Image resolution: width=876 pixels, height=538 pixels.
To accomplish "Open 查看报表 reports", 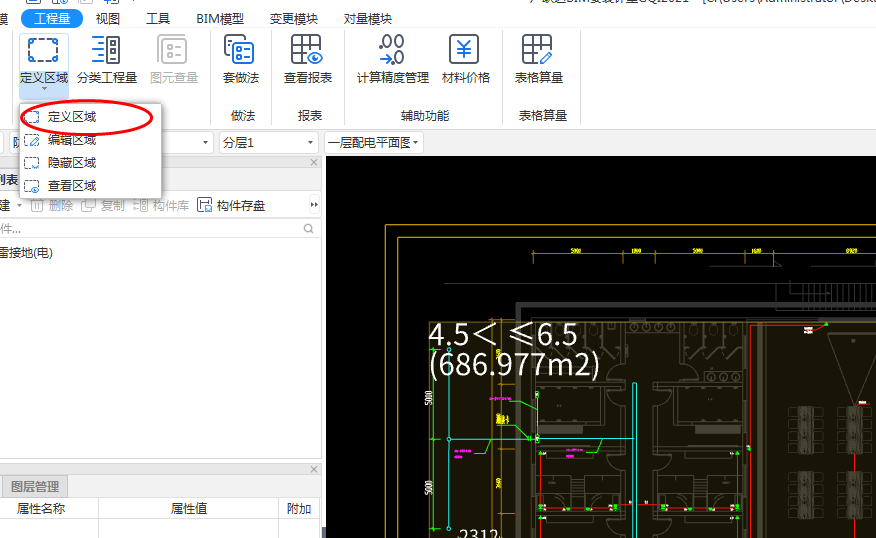I will point(308,59).
